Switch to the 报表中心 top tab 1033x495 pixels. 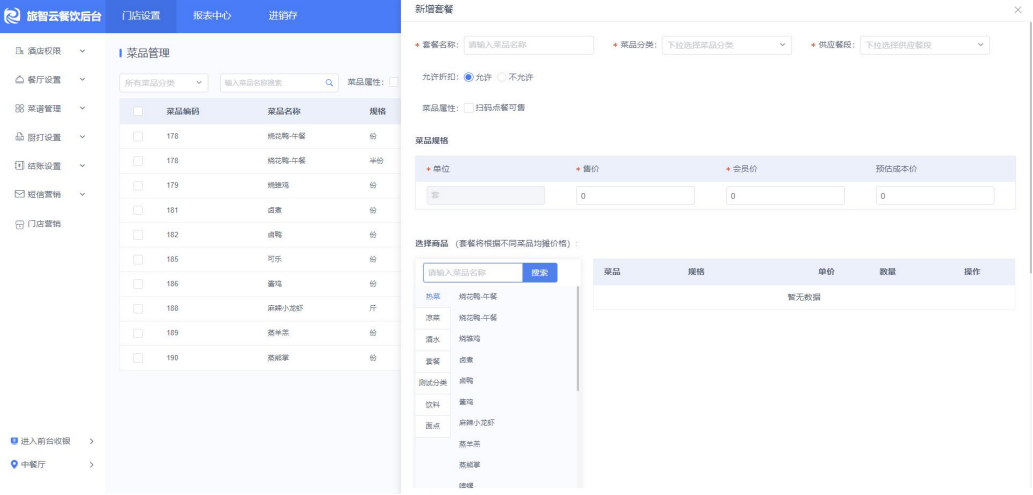point(212,16)
